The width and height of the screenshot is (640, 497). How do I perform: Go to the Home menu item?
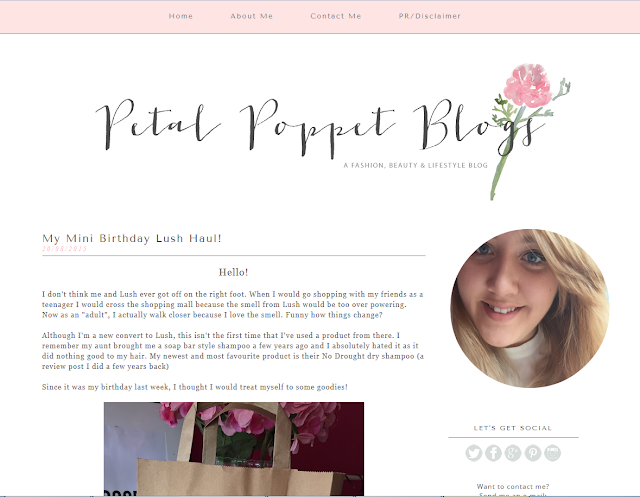click(x=181, y=16)
